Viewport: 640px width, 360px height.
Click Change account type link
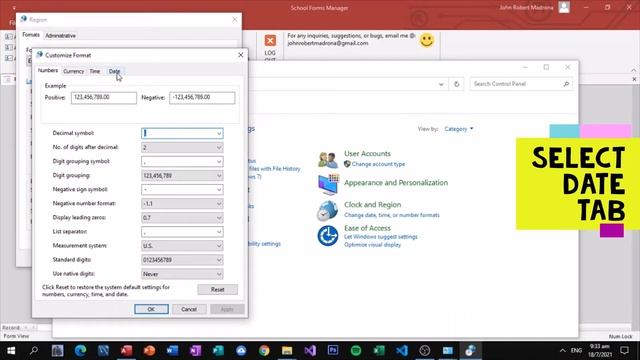coord(378,164)
